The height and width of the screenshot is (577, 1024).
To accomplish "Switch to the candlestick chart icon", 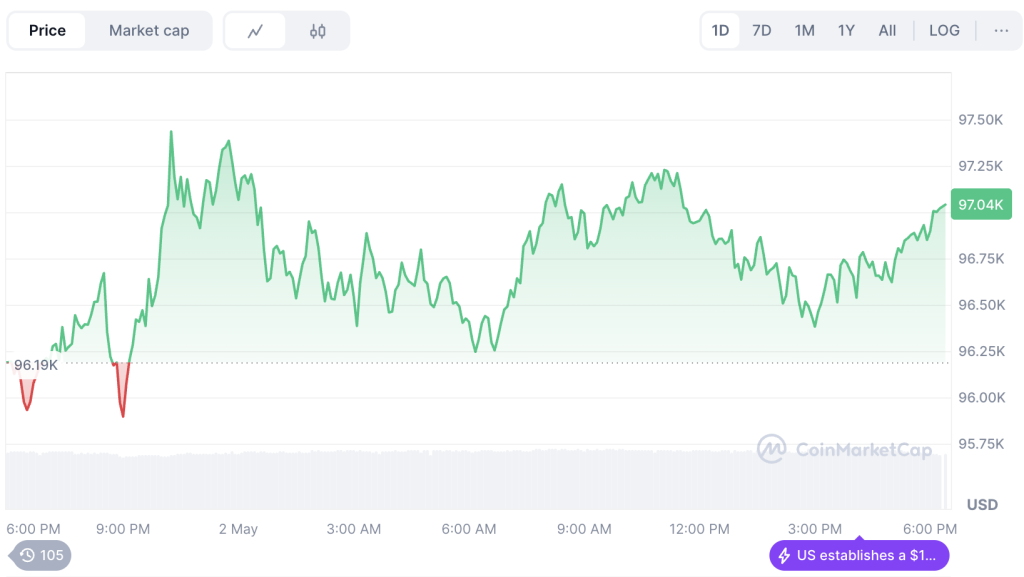I will [x=317, y=31].
